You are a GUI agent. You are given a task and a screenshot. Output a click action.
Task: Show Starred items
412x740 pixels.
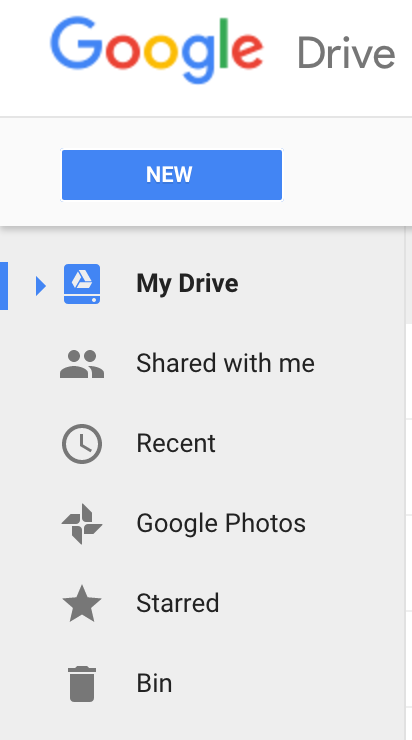coord(178,603)
